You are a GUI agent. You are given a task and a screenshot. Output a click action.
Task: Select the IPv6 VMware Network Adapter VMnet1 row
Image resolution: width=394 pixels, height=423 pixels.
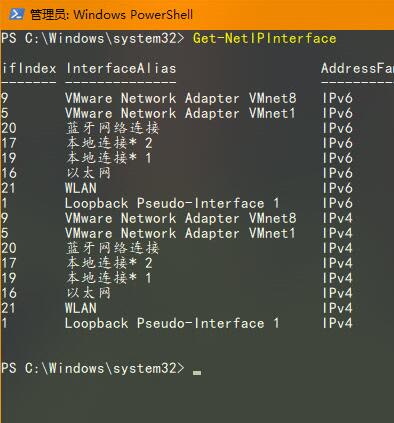pyautogui.click(x=177, y=113)
